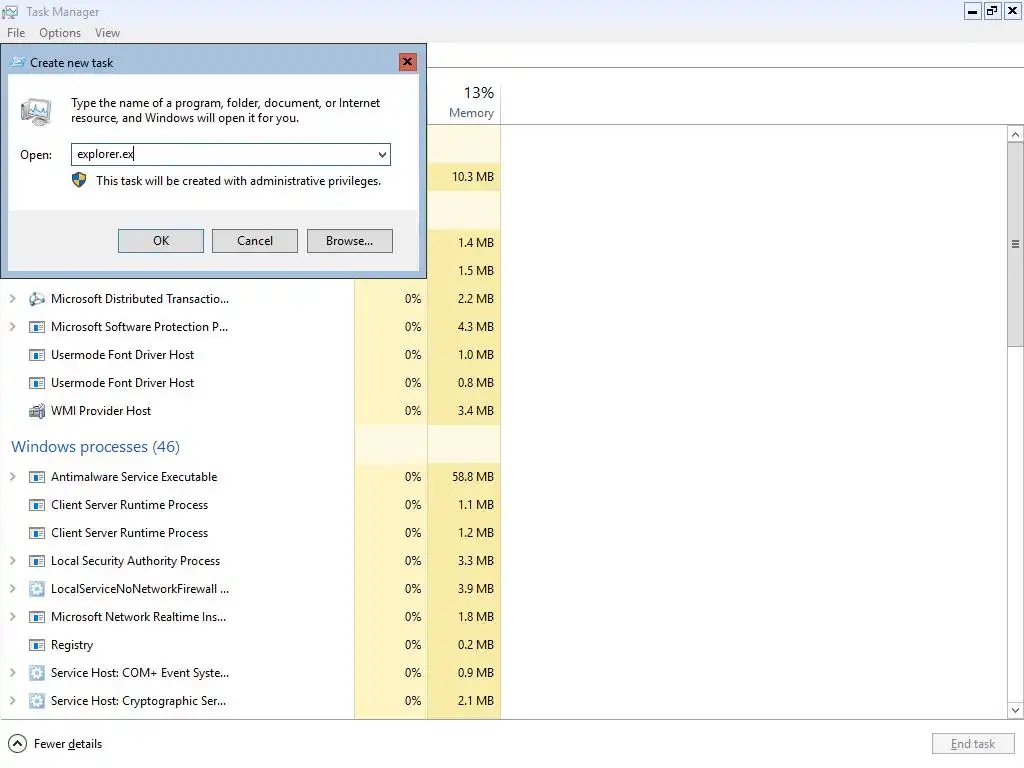Click the WMI Provider Host icon
Screen dimensions: 1024x768
(x=37, y=411)
